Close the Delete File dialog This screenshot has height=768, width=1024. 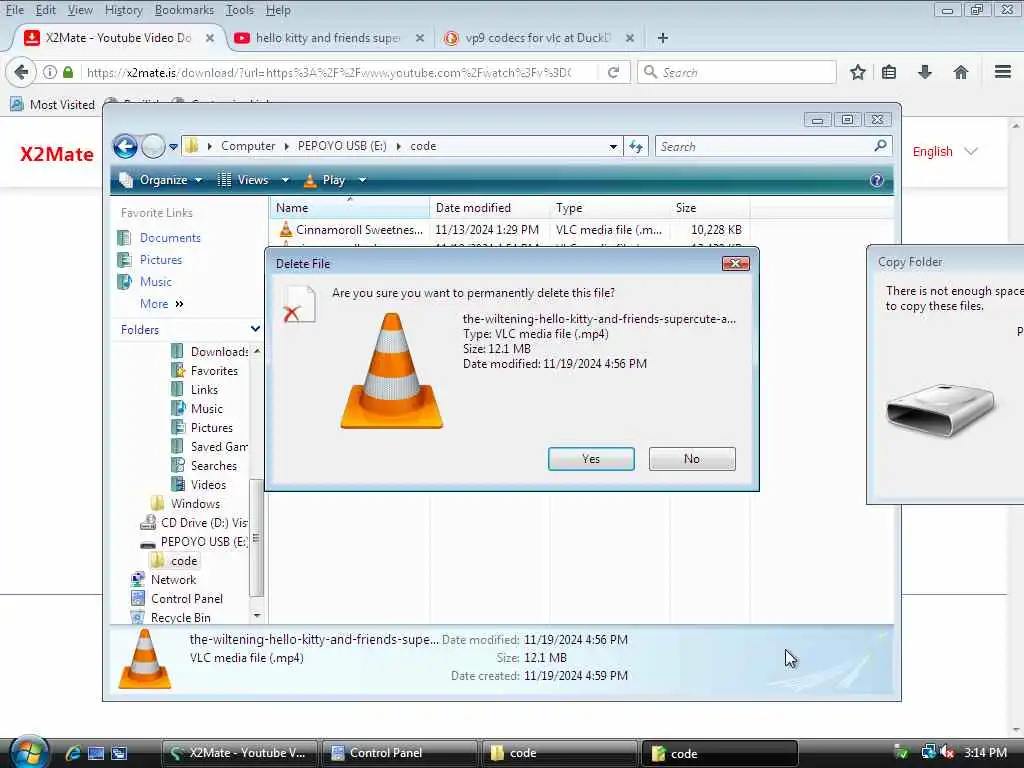click(735, 263)
